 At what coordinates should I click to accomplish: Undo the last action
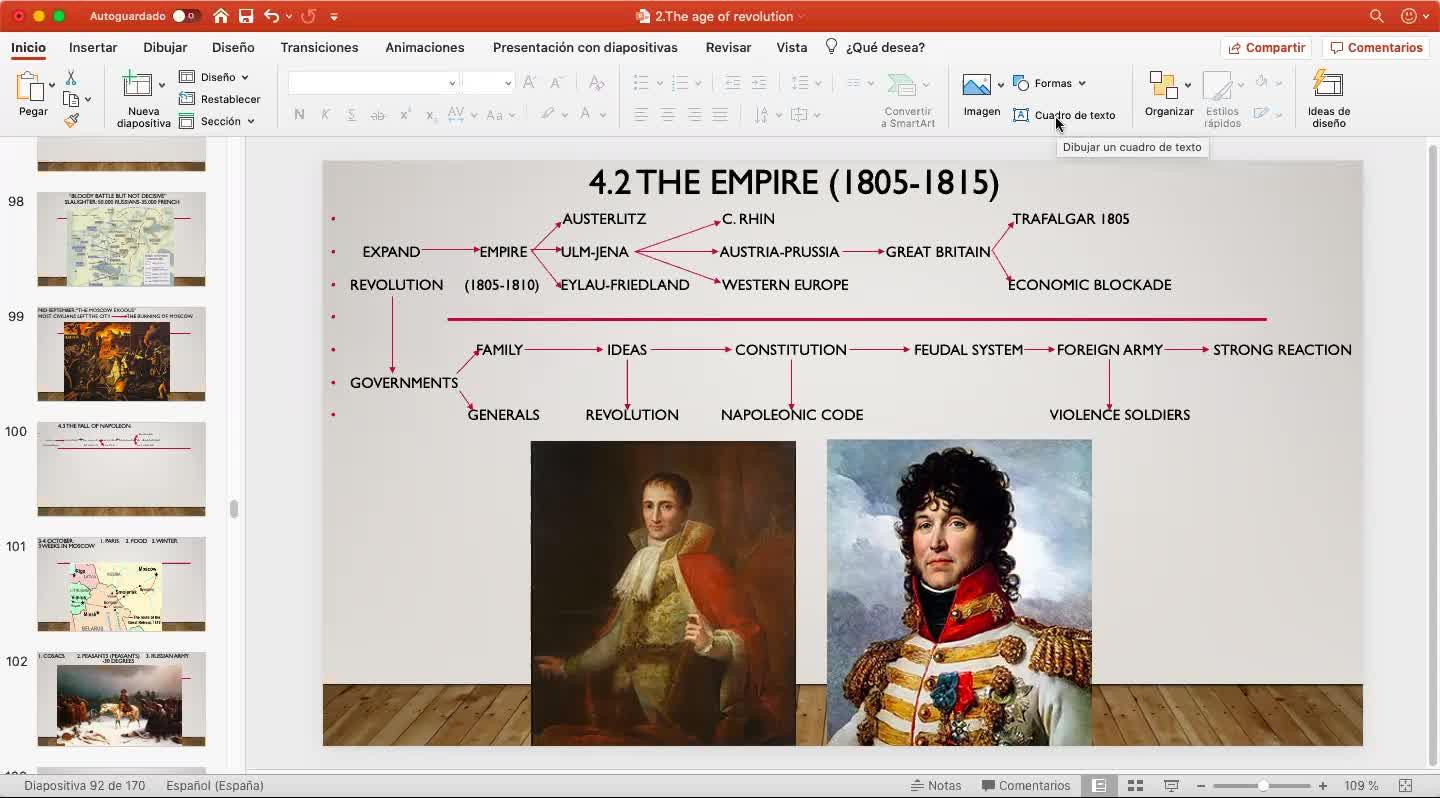[272, 16]
